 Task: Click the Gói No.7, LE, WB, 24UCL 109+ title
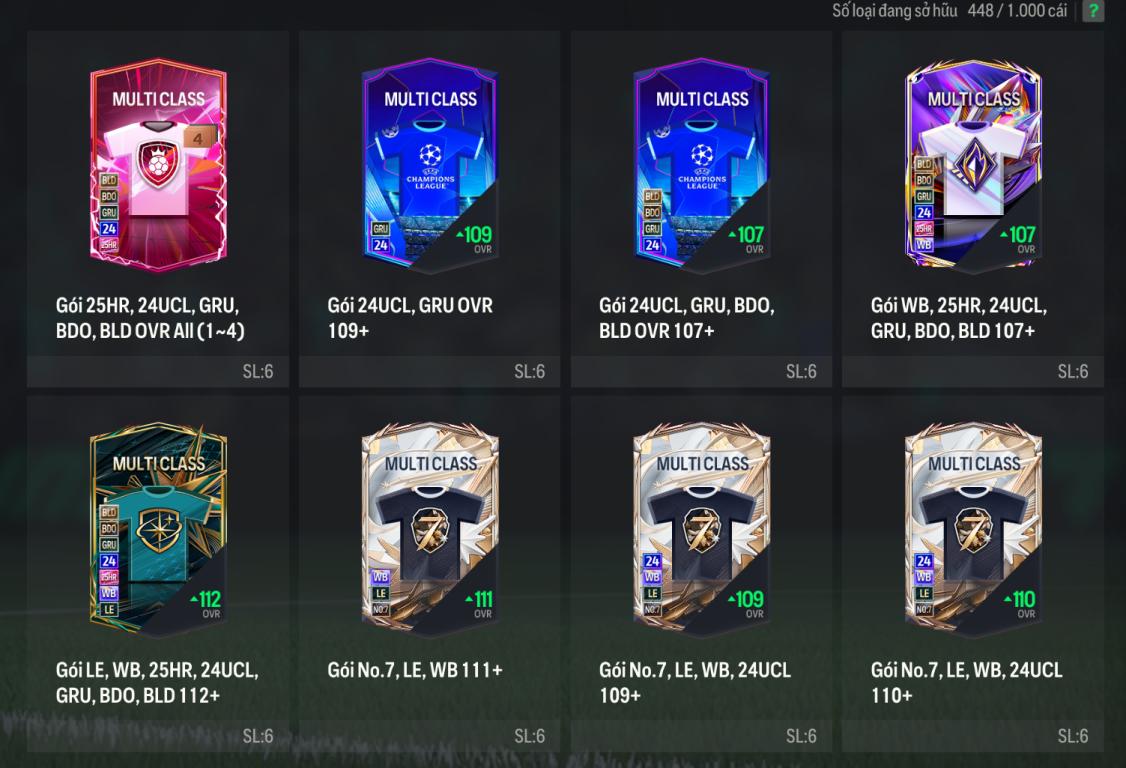pyautogui.click(x=694, y=683)
